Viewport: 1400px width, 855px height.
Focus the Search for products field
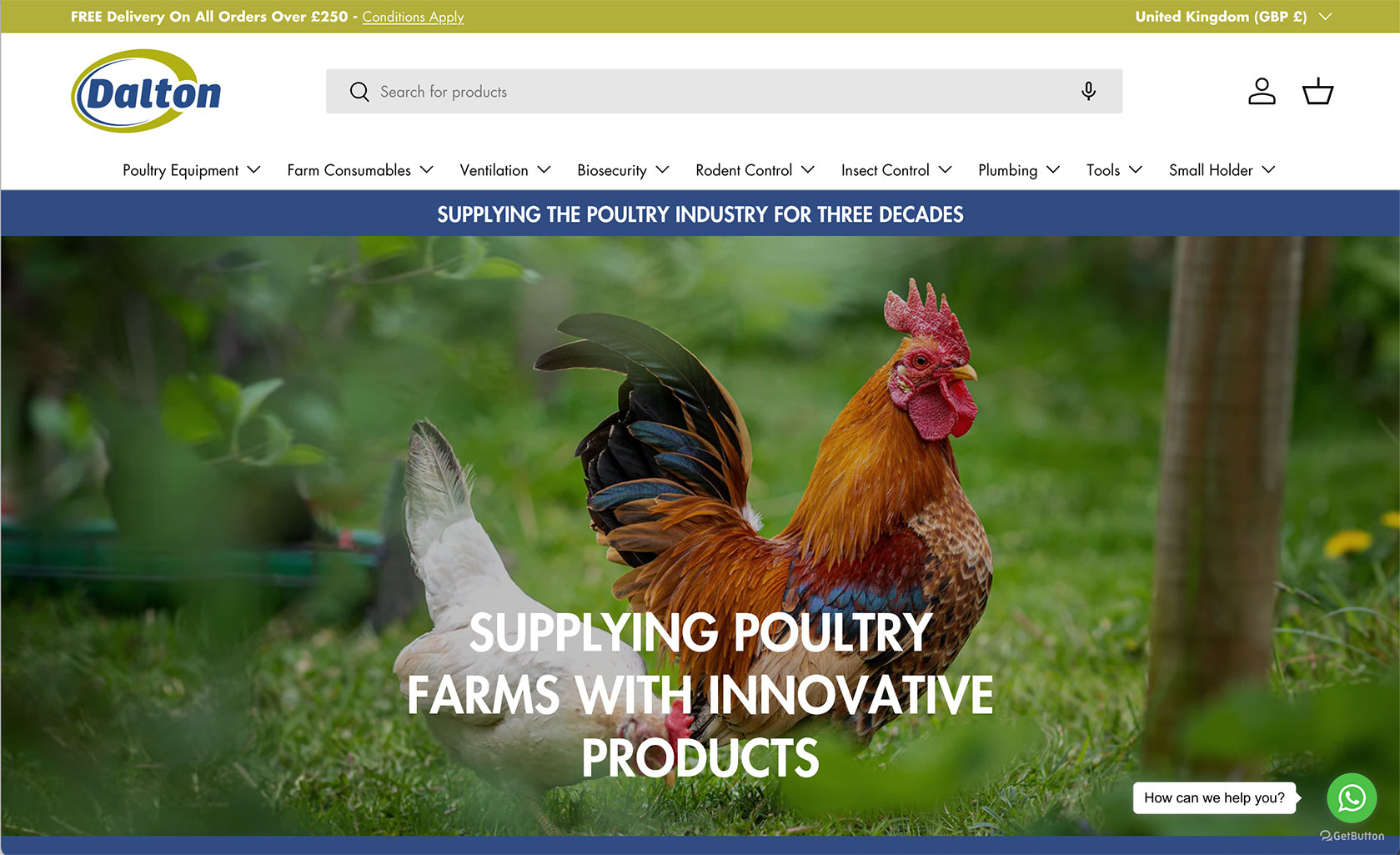pos(724,91)
